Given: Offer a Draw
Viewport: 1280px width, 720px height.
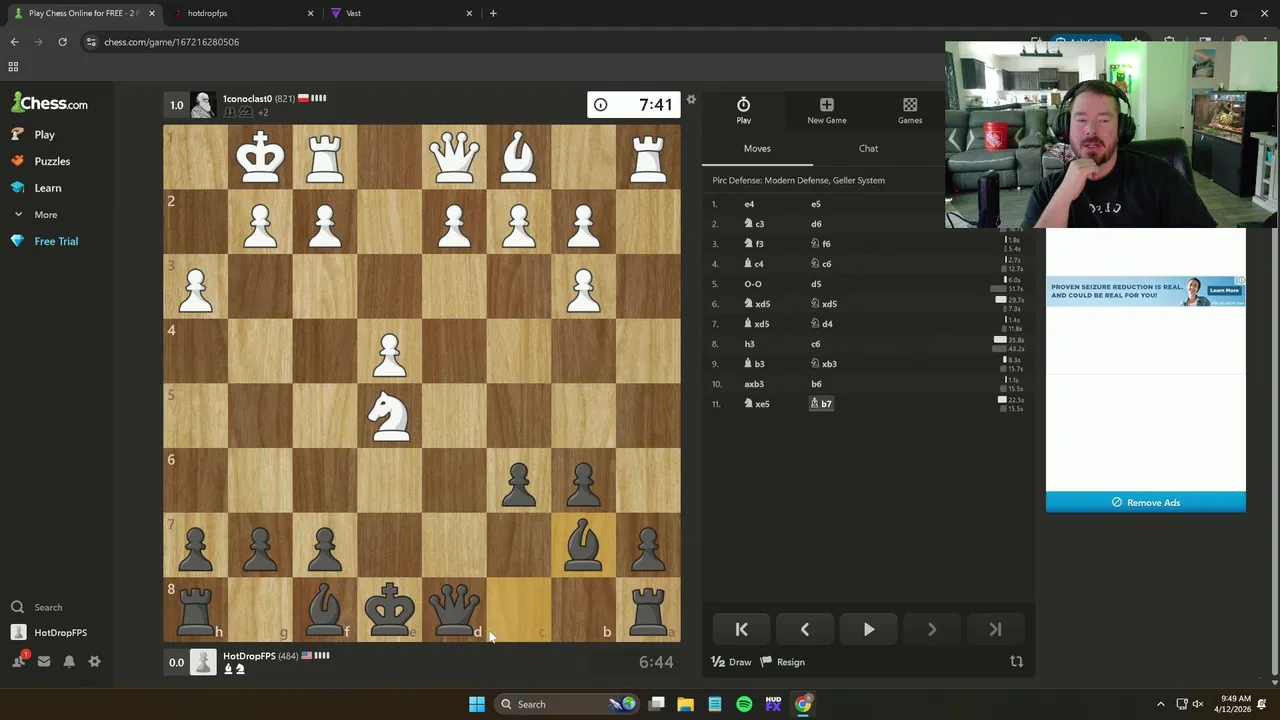Looking at the screenshot, I should pos(731,662).
